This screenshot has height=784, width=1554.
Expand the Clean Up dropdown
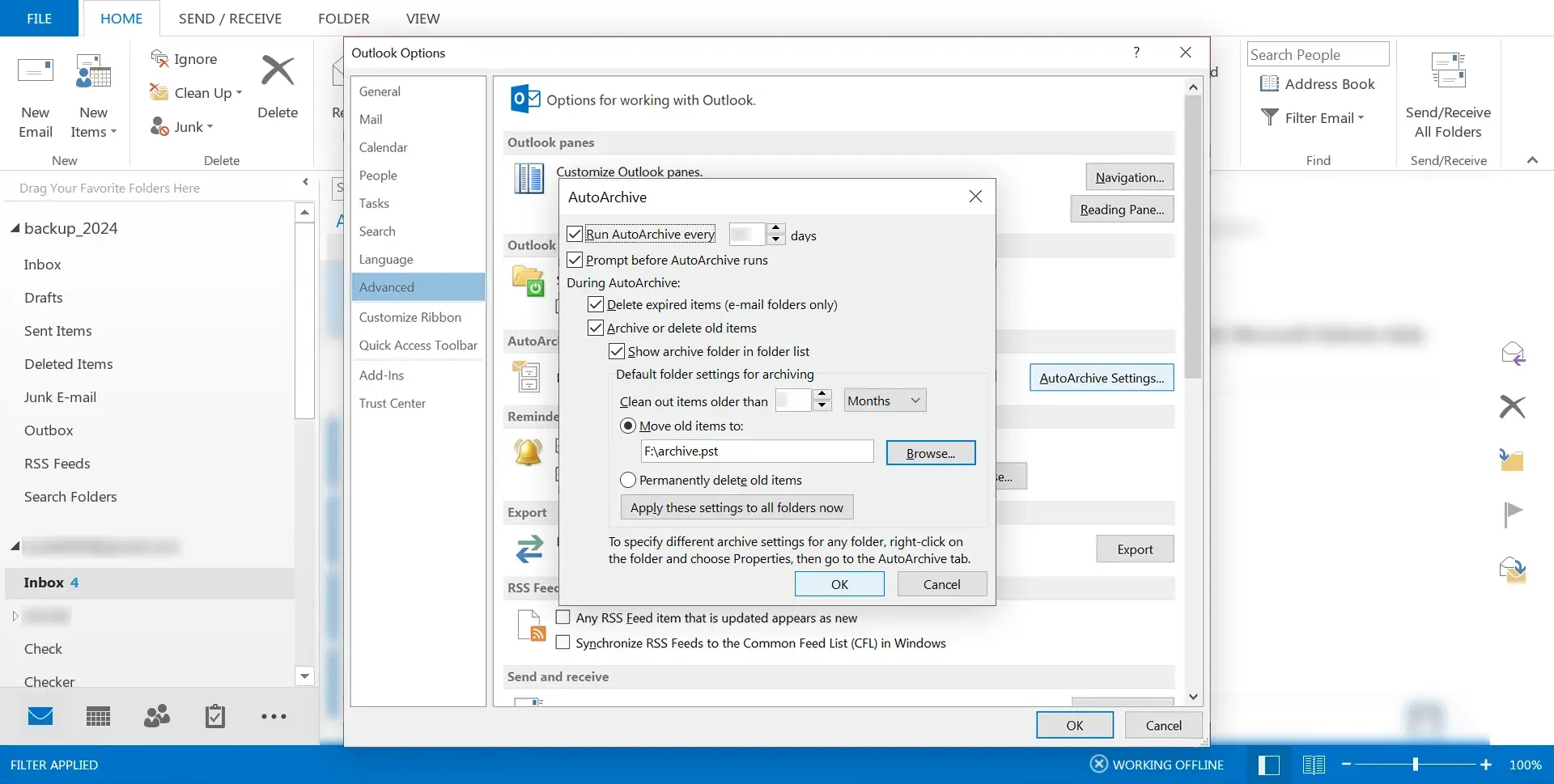pyautogui.click(x=239, y=93)
